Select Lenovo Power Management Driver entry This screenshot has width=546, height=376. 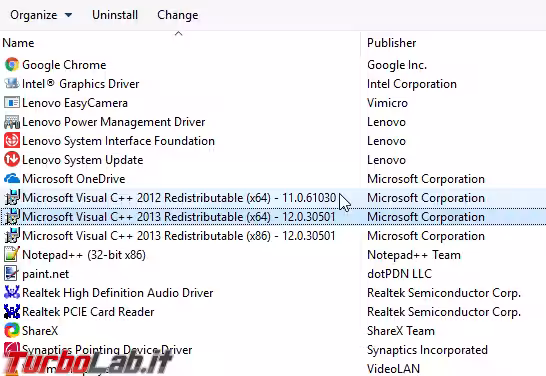click(114, 122)
